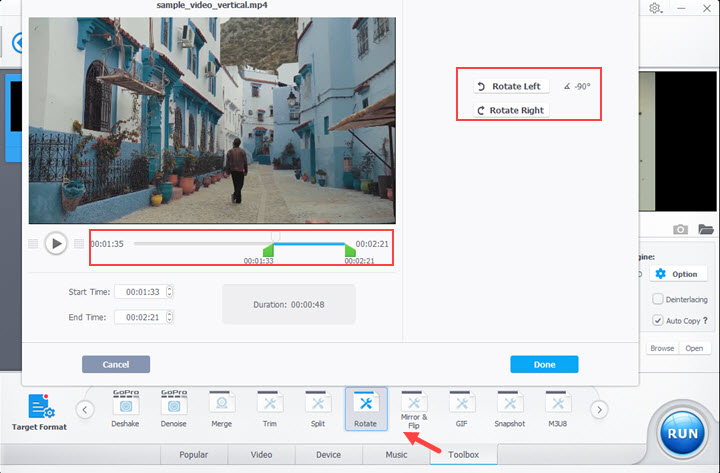Viewport: 720px width, 473px height.
Task: Click the Browse button
Action: [662, 348]
